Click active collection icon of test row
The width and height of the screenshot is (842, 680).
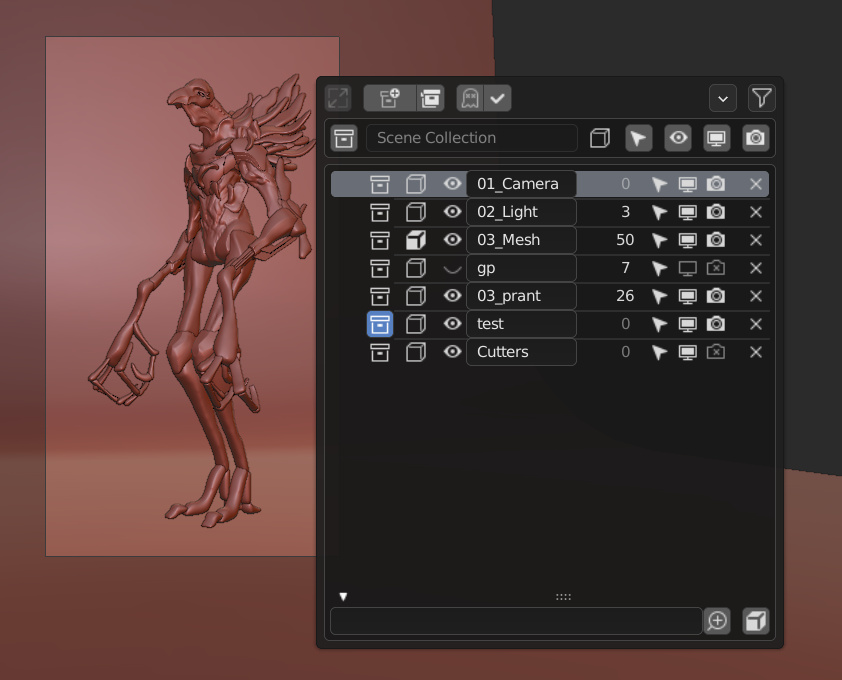point(380,324)
